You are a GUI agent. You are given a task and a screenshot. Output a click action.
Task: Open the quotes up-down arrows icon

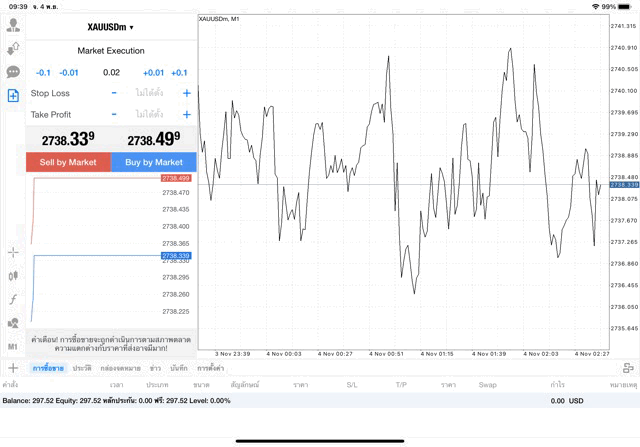coord(13,48)
